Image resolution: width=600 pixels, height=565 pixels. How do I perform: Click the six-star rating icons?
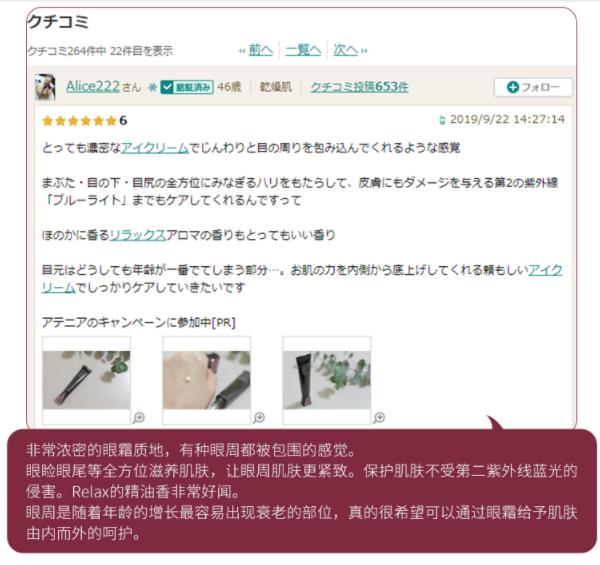(x=79, y=121)
